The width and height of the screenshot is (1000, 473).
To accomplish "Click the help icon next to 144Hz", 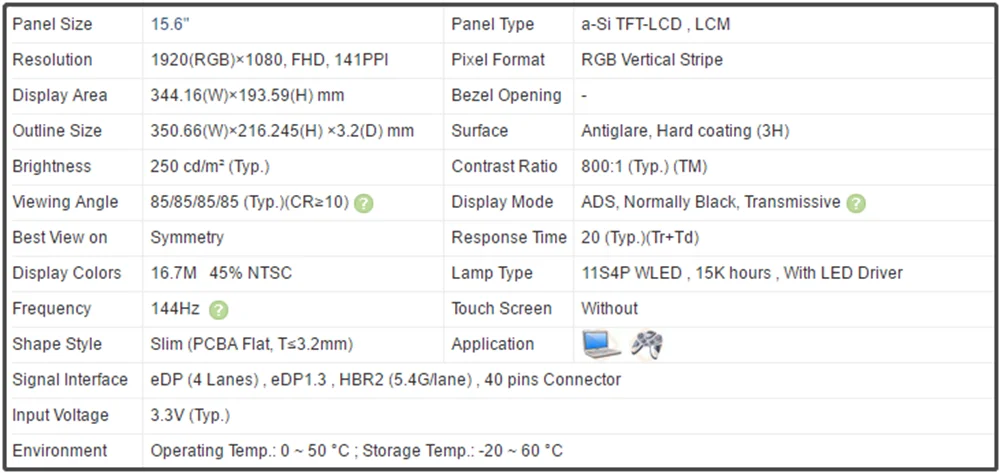I will click(219, 310).
